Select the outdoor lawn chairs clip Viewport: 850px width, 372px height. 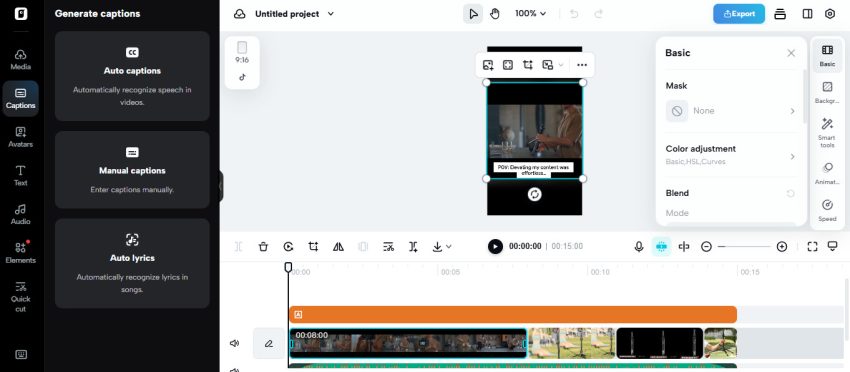[572, 343]
